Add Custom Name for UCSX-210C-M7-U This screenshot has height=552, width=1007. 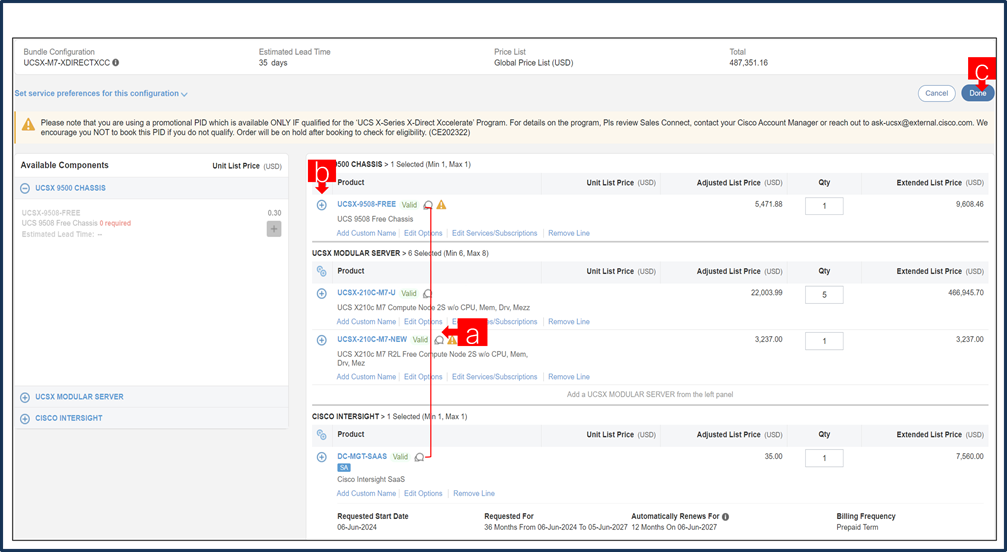tap(366, 322)
